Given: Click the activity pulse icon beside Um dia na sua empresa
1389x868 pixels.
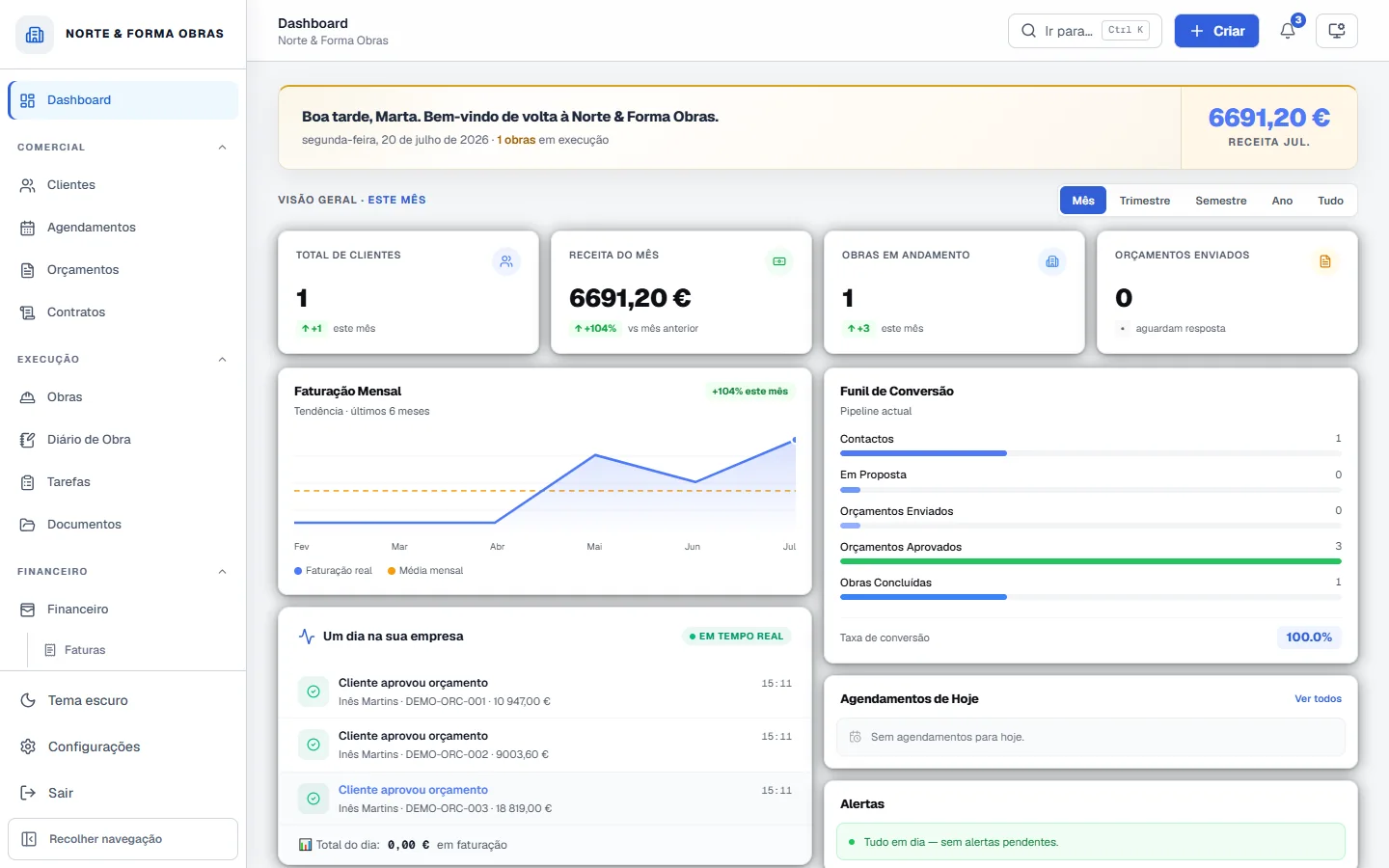Looking at the screenshot, I should [x=307, y=637].
